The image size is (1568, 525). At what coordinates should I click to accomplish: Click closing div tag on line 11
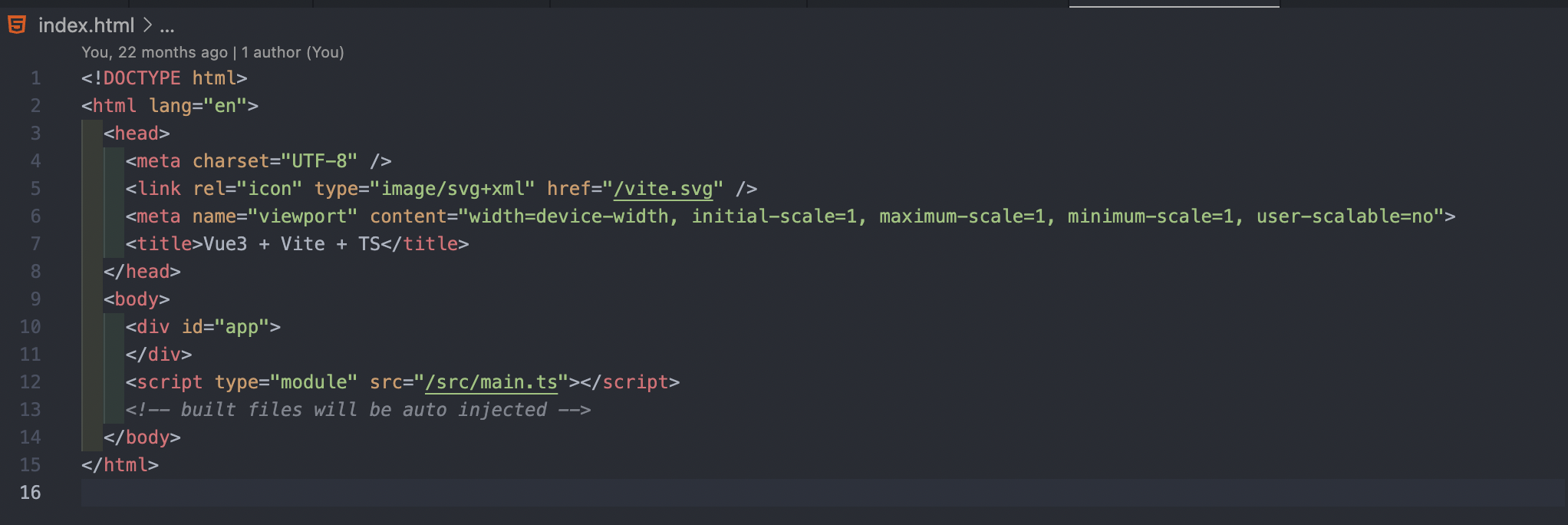click(159, 355)
